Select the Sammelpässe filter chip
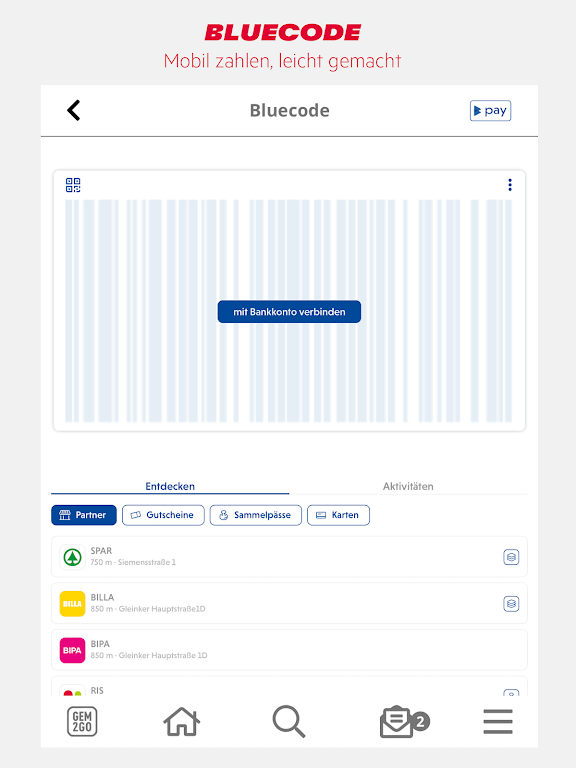The height and width of the screenshot is (768, 576). pyautogui.click(x=256, y=515)
